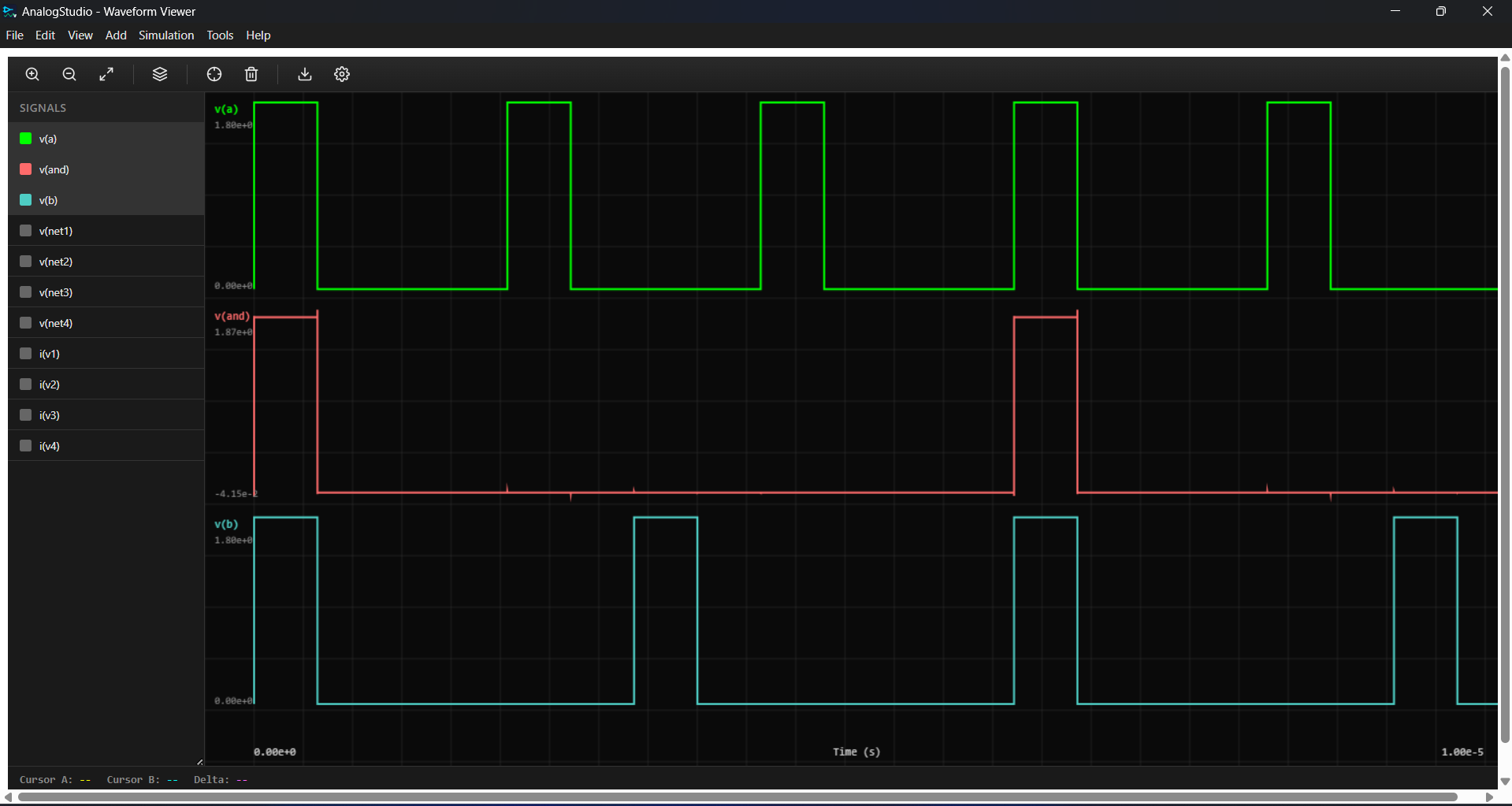Click the zoom in magnifier icon
This screenshot has height=806, width=1512.
click(32, 74)
